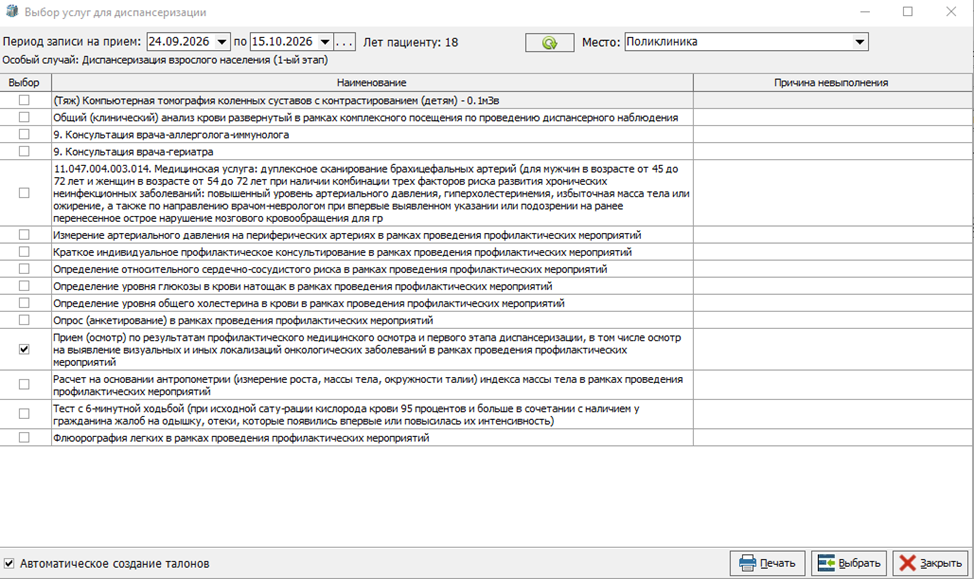Select checkbox for Опрос (анкетирование) row
The width and height of the screenshot is (974, 579).
(x=24, y=320)
